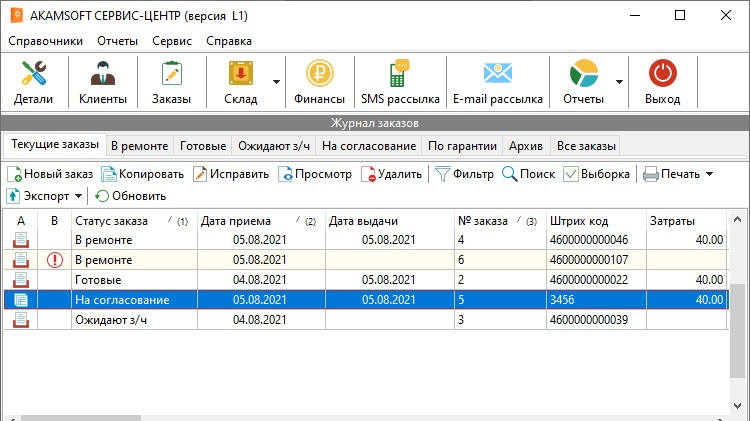Open the Фильтр funnel tool
Image resolution: width=750 pixels, height=421 pixels.
click(464, 174)
